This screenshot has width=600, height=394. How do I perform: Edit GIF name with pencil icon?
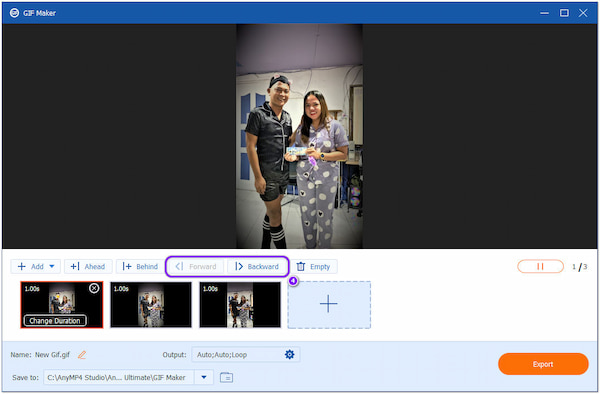[82, 355]
